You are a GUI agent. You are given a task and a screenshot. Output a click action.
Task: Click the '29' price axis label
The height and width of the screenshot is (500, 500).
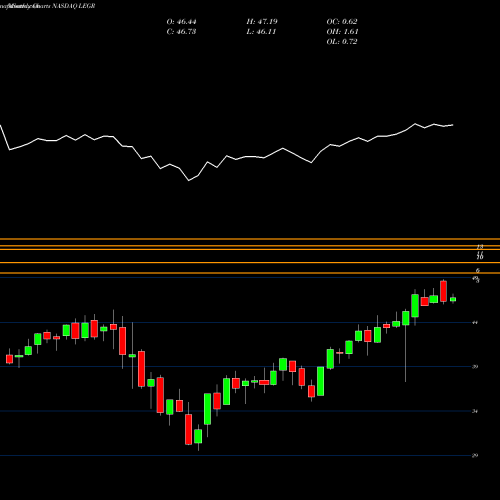(x=475, y=456)
